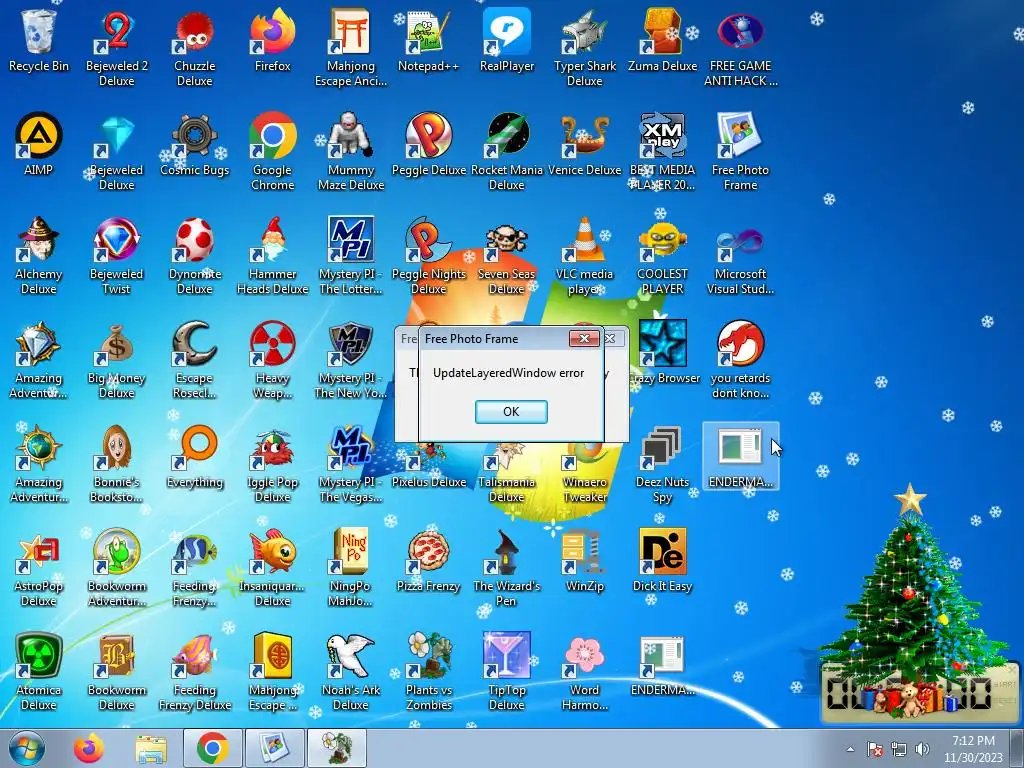Select the Typer Shark Deluxe icon
The width and height of the screenshot is (1024, 768).
click(584, 47)
